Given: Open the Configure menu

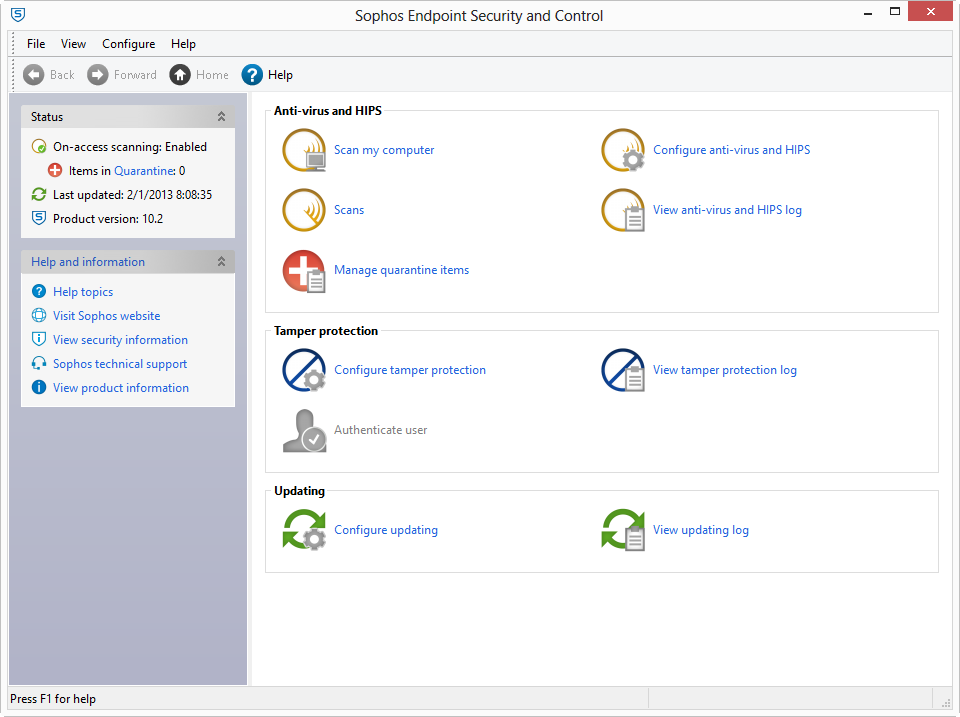Looking at the screenshot, I should [128, 44].
